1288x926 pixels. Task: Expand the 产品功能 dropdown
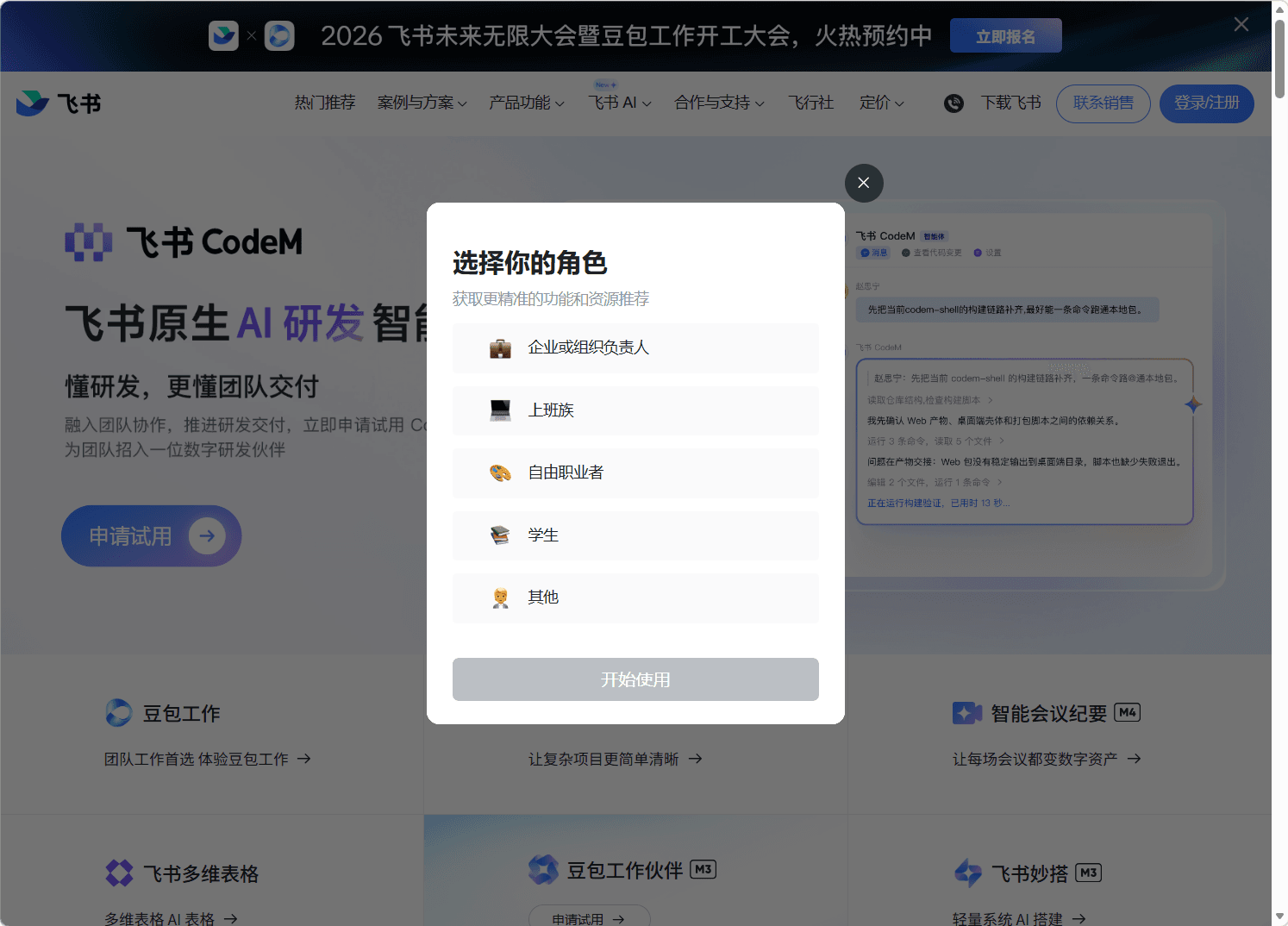tap(527, 103)
